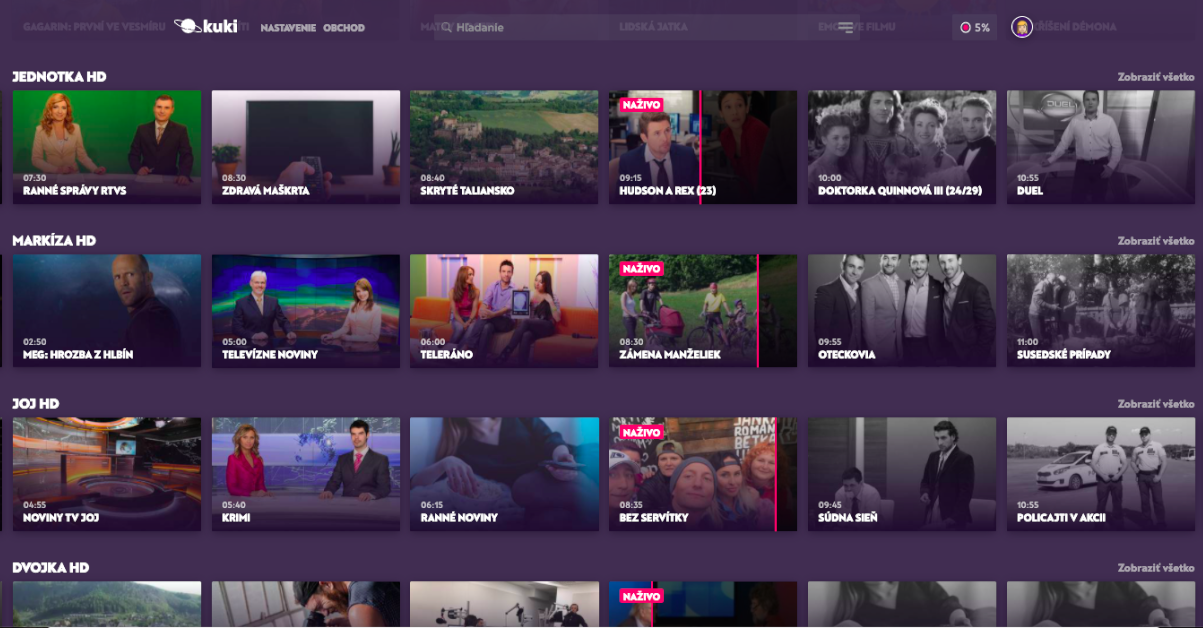Open the Nastavenie menu
The image size is (1203, 628).
pos(289,28)
